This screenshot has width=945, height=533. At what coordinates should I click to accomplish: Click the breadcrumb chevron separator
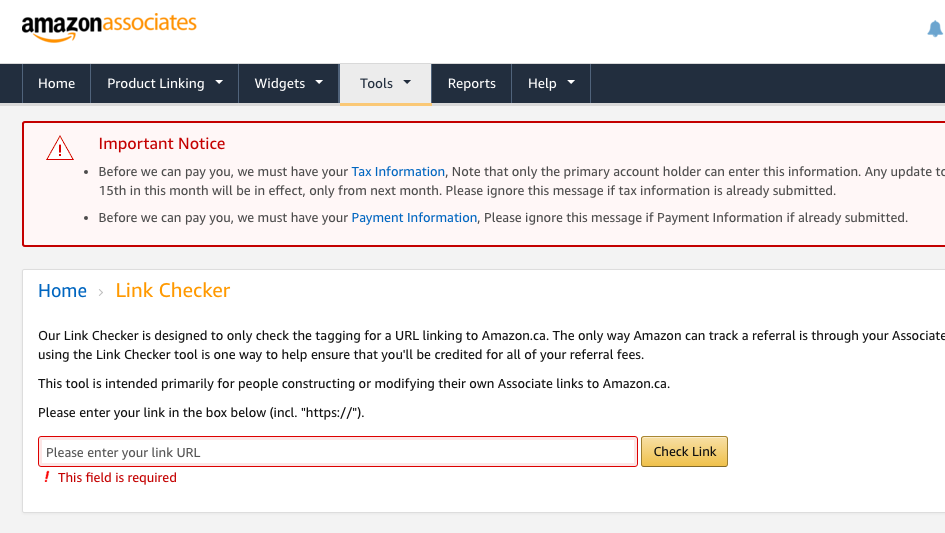(101, 292)
